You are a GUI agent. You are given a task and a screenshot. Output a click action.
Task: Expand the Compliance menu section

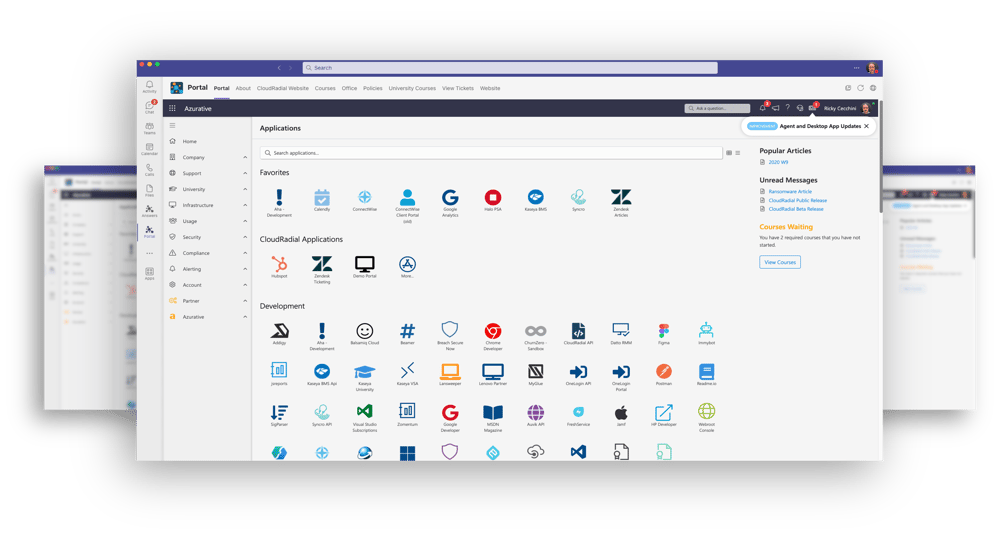208,253
